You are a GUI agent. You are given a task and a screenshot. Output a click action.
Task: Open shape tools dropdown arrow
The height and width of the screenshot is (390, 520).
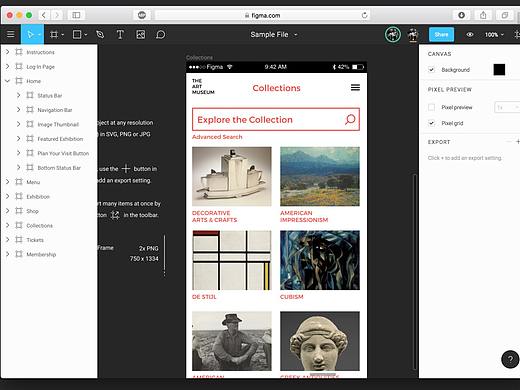click(86, 35)
